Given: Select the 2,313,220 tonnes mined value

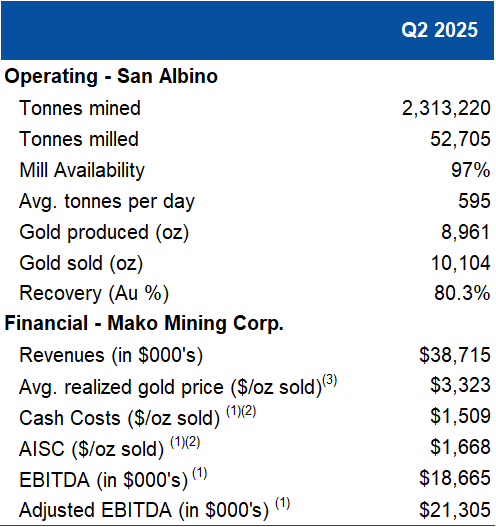Looking at the screenshot, I should pyautogui.click(x=446, y=109).
